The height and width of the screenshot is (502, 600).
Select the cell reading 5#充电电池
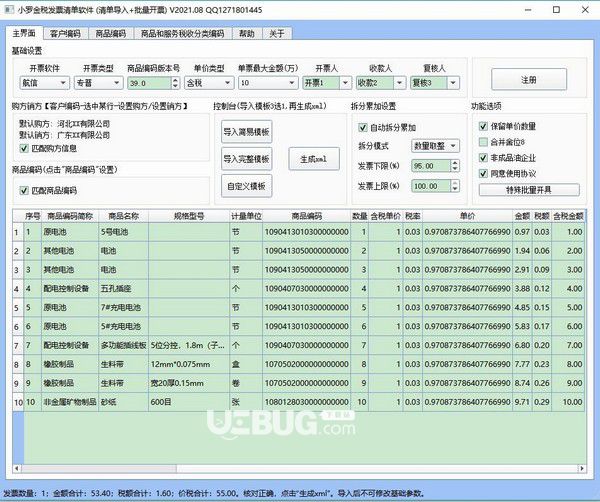(x=124, y=326)
